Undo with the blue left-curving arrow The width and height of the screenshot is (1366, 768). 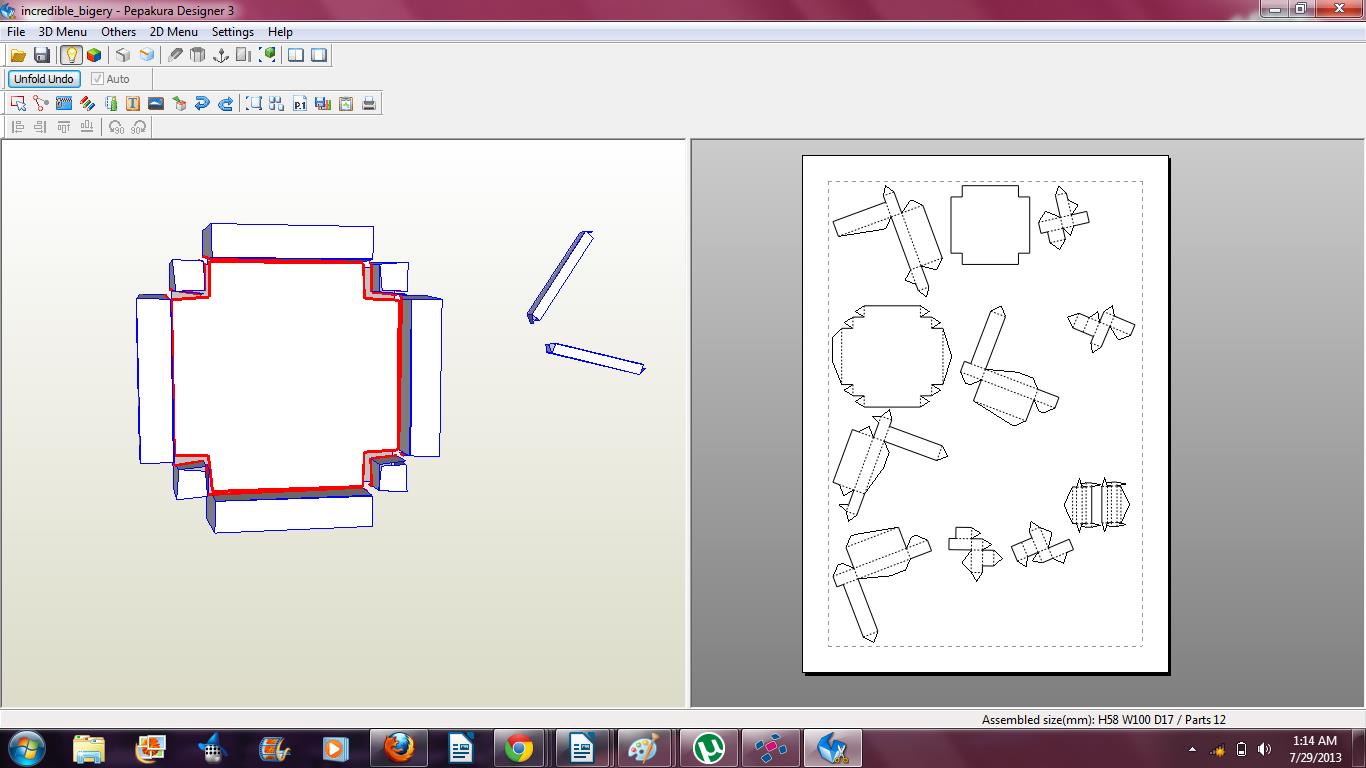202,103
